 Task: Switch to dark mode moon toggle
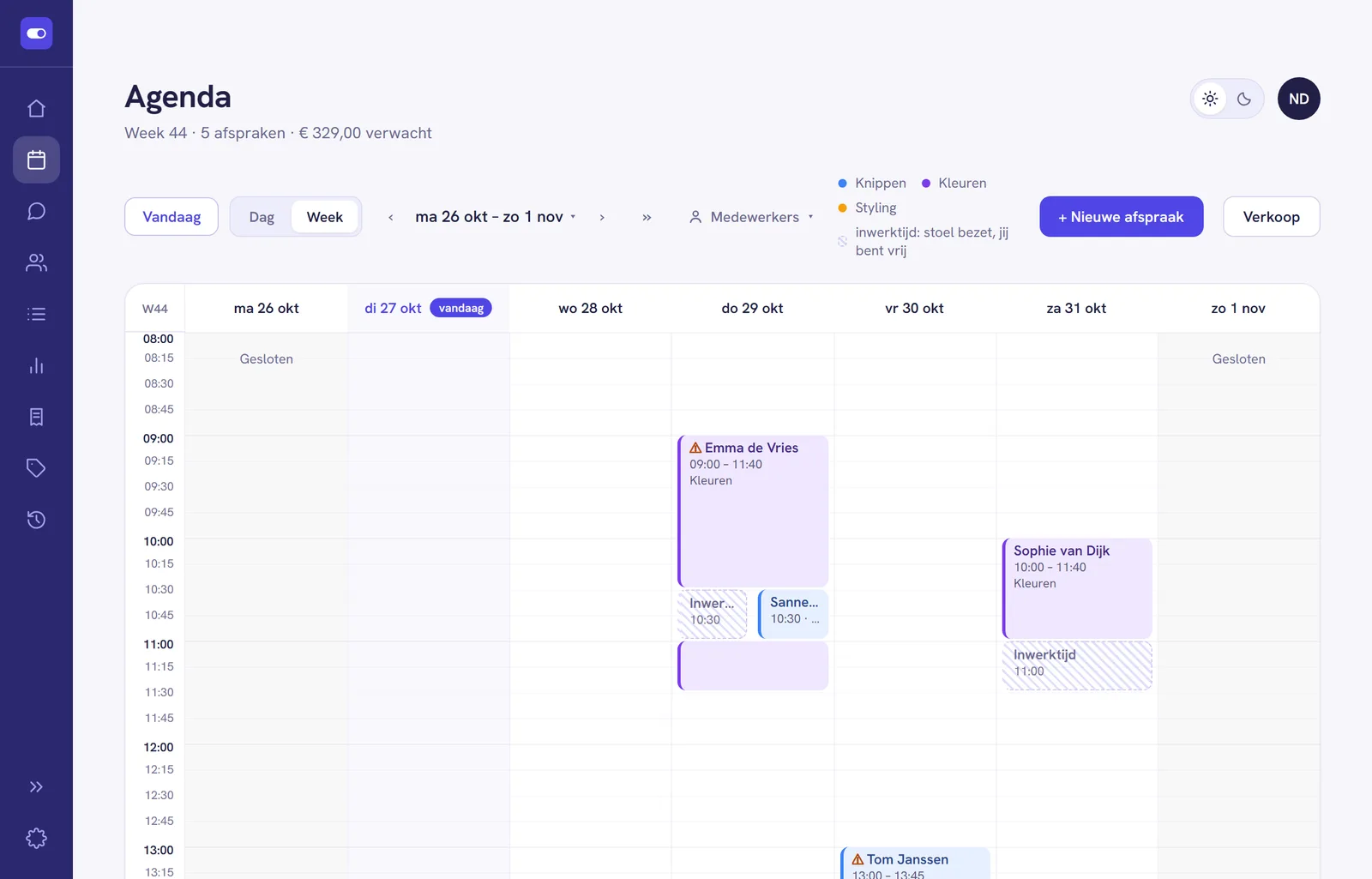1244,99
